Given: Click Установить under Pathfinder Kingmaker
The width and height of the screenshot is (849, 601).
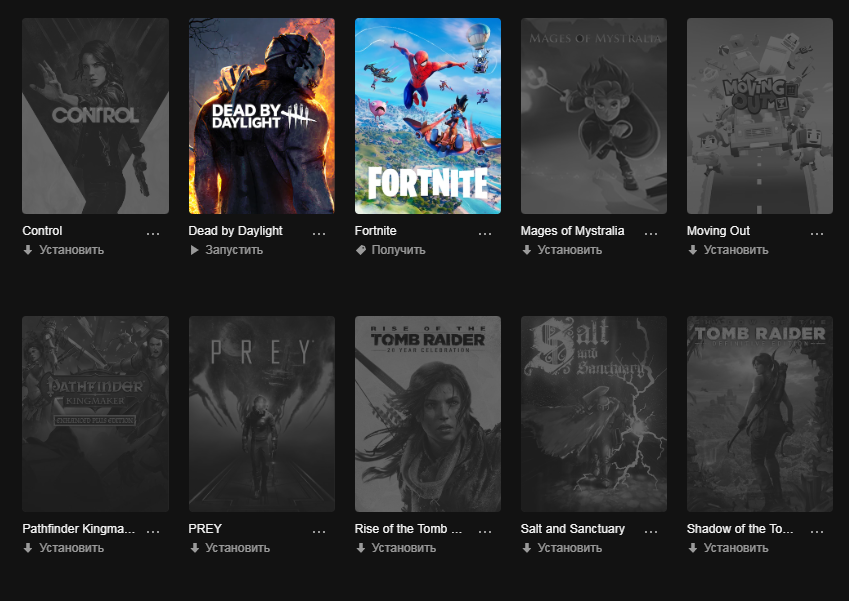Looking at the screenshot, I should (63, 548).
